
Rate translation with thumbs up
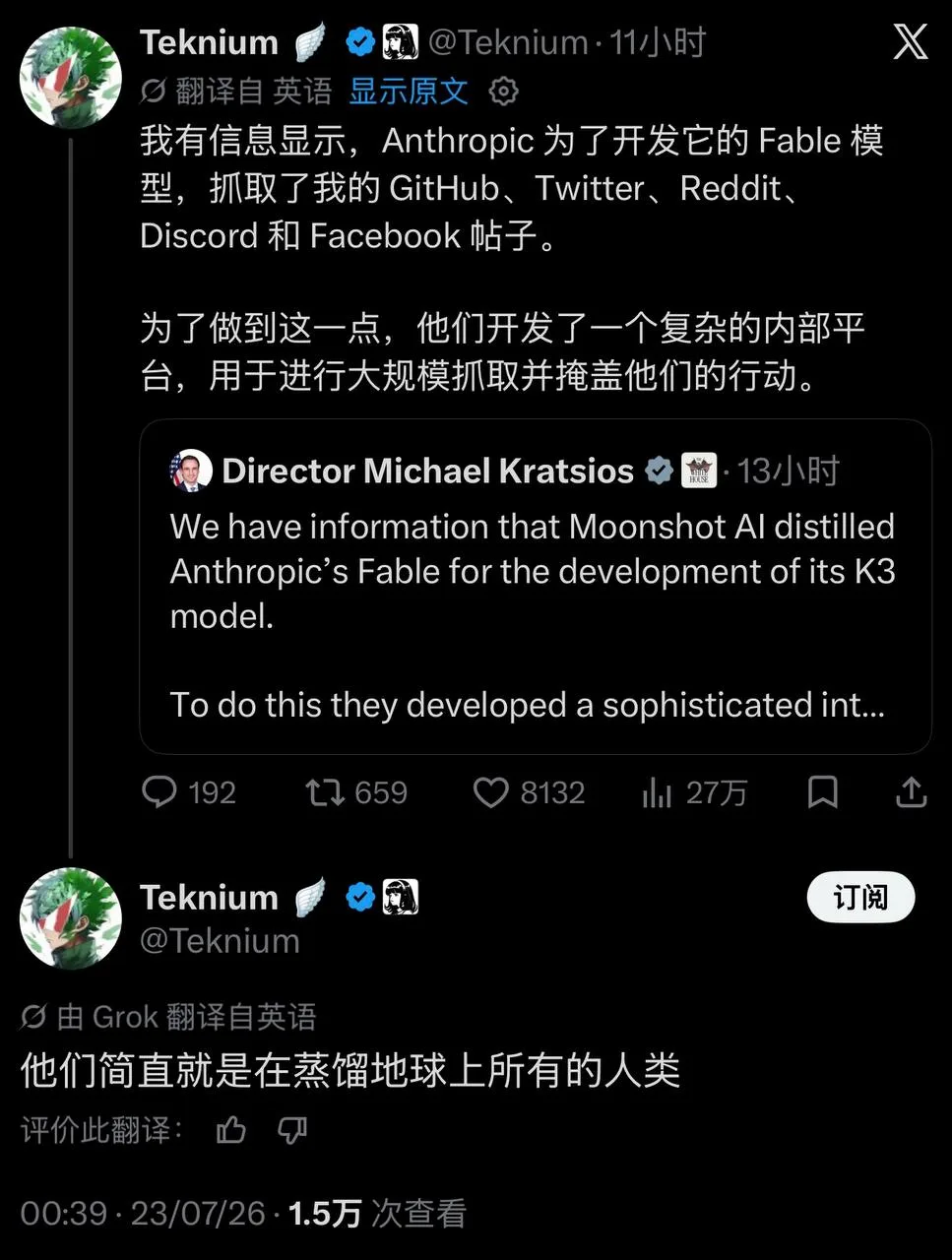[231, 1129]
